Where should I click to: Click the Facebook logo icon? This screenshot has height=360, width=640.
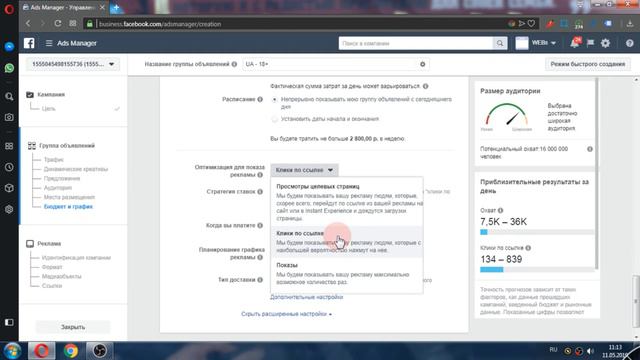click(x=29, y=43)
